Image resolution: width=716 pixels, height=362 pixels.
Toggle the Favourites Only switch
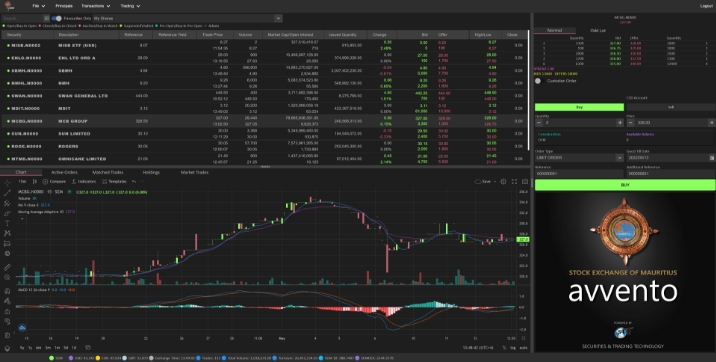point(57,18)
